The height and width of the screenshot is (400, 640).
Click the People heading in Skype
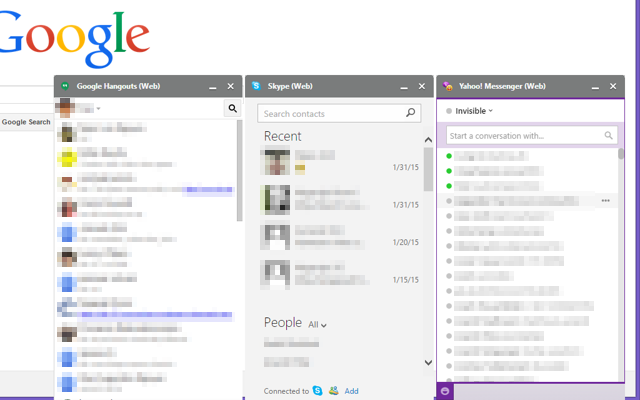coord(283,322)
